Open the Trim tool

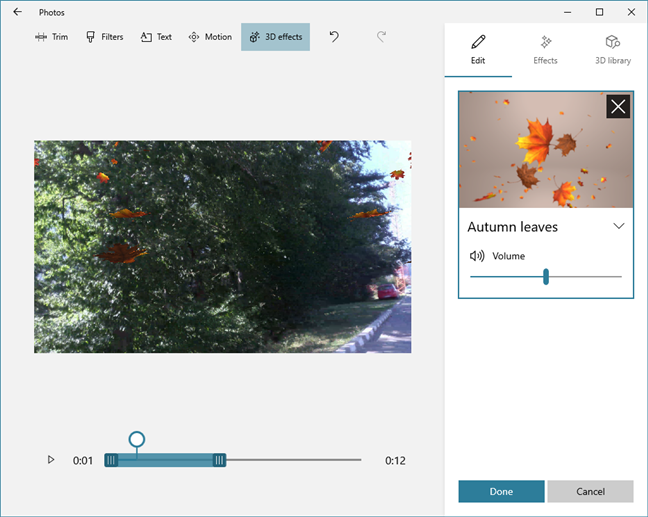coord(51,37)
